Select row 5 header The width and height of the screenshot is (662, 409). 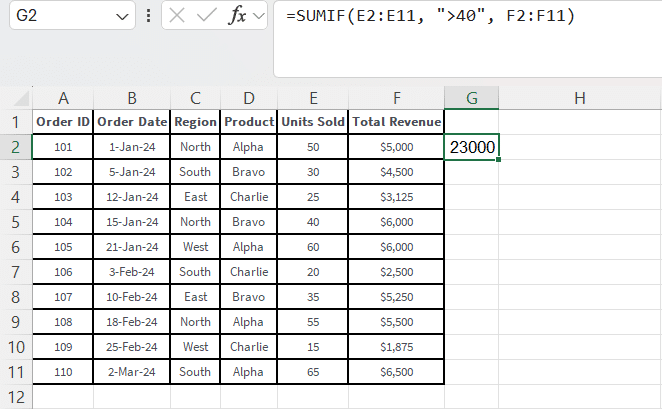(x=16, y=222)
